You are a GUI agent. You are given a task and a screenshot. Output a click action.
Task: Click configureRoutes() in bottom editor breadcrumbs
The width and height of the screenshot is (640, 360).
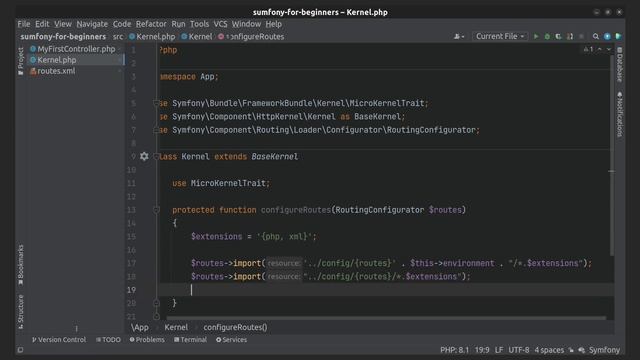click(x=235, y=327)
